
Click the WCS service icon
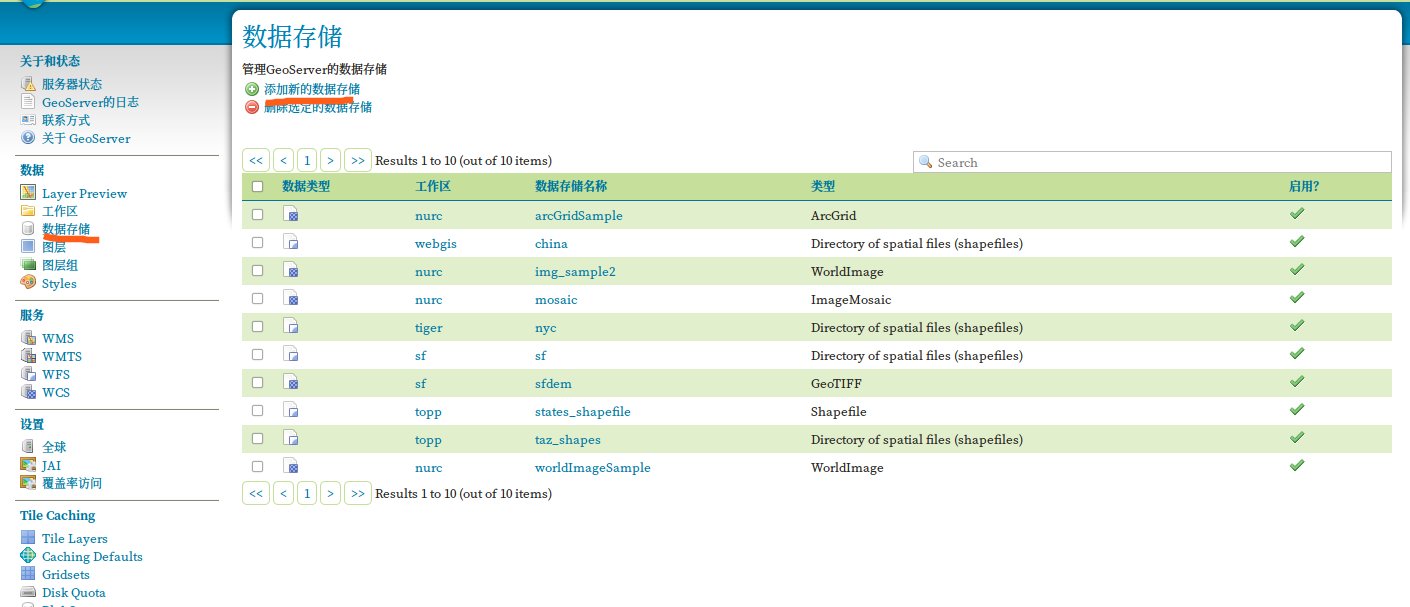28,392
